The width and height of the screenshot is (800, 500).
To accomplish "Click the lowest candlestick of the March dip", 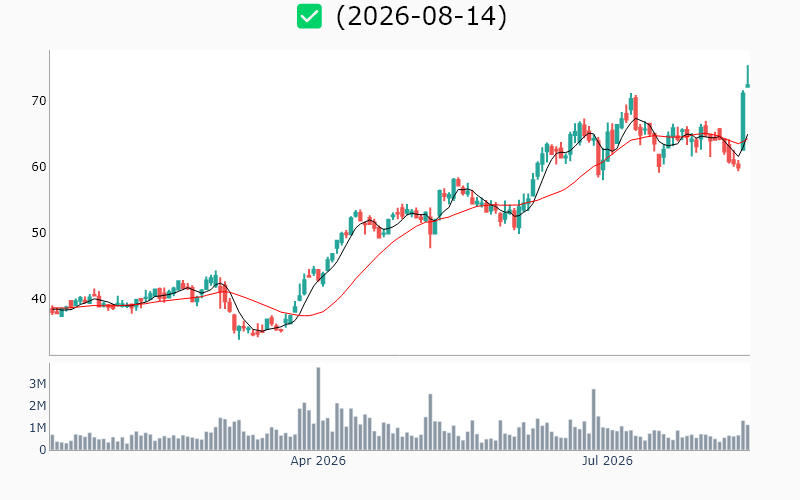I will 239,331.
